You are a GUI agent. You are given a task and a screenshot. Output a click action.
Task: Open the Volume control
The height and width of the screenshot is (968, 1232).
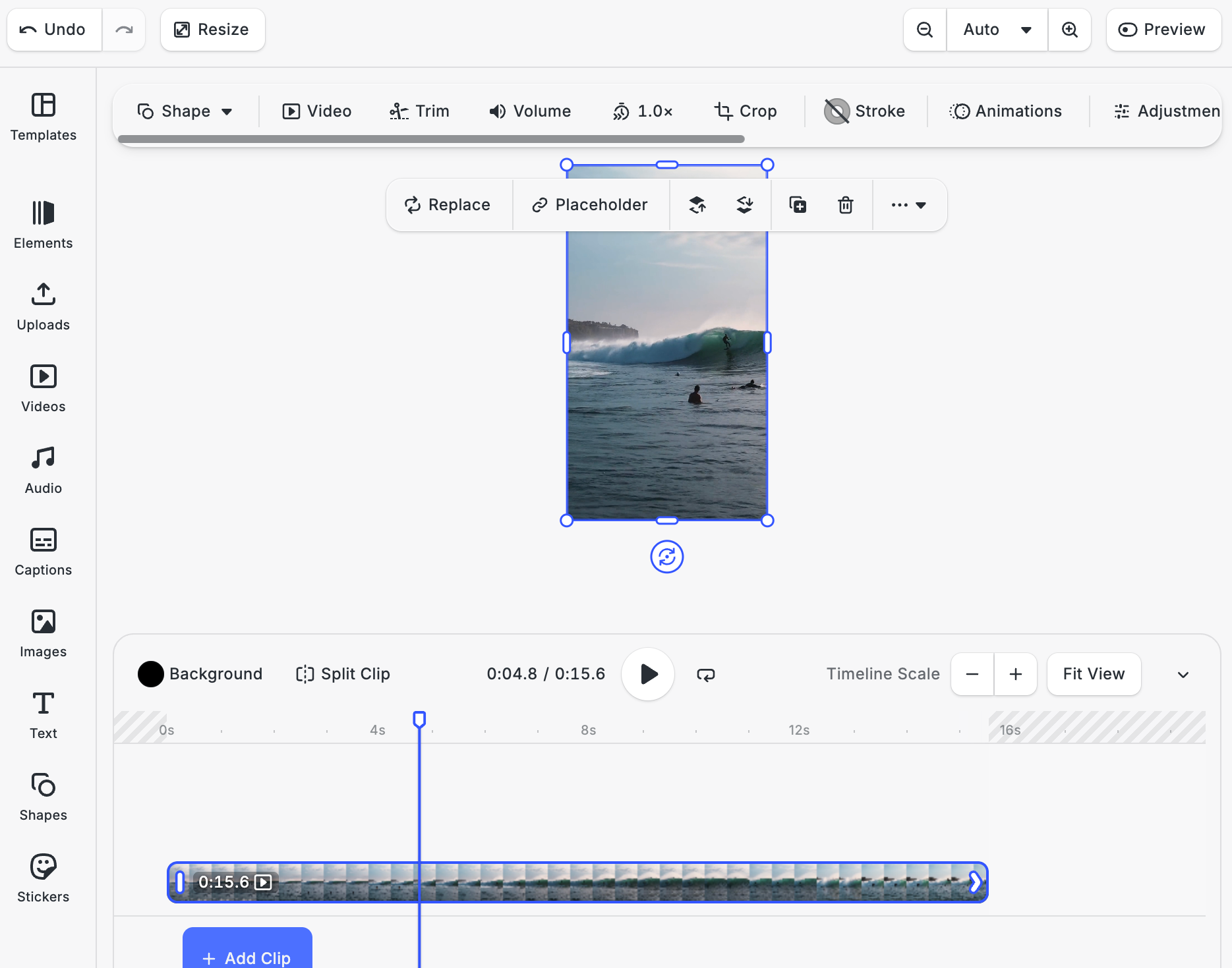click(530, 111)
